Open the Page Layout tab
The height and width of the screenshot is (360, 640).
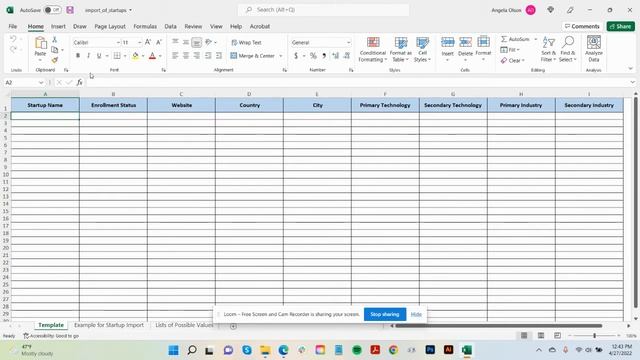110,26
